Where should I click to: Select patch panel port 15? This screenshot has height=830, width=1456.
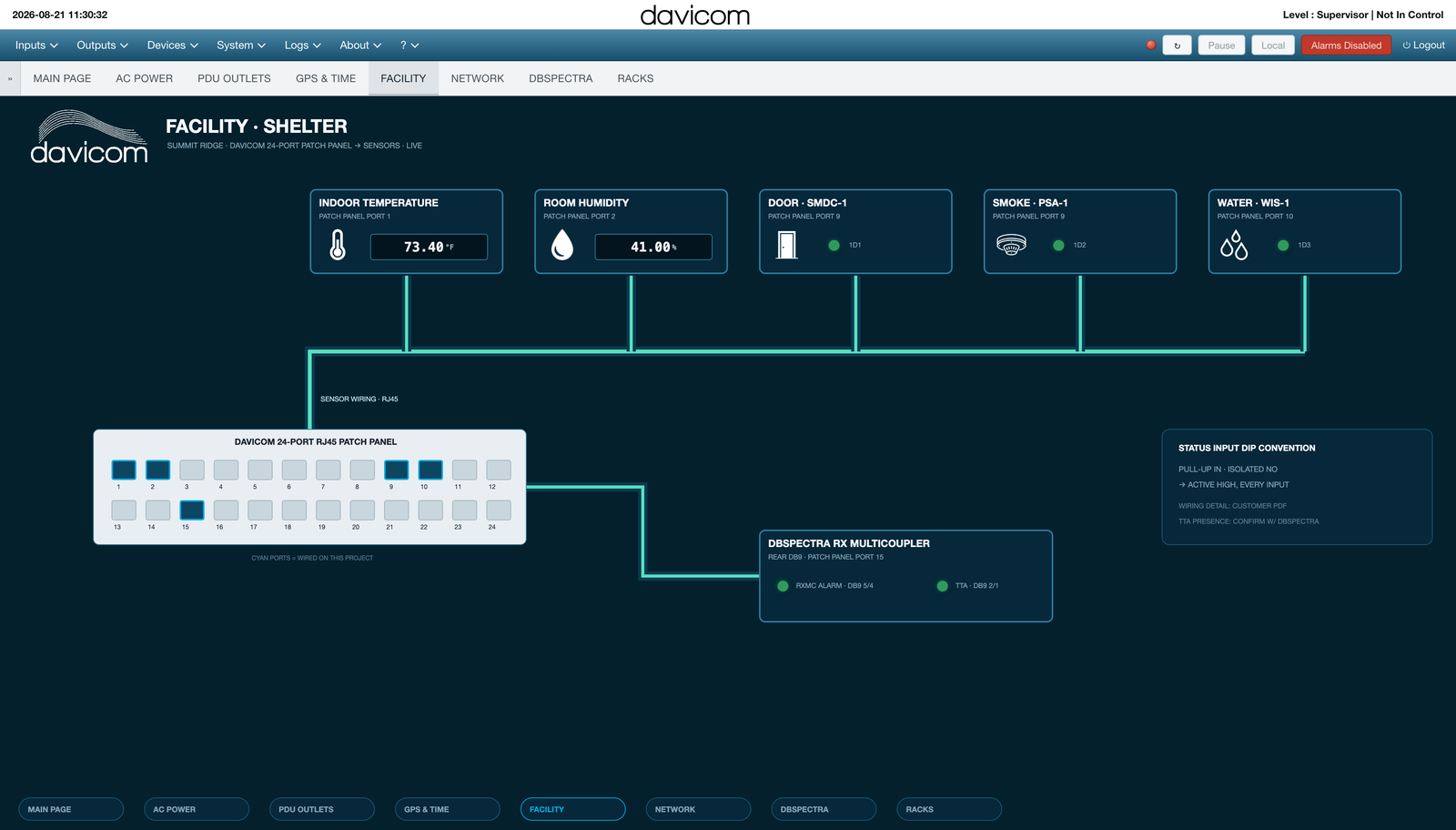[x=192, y=510]
